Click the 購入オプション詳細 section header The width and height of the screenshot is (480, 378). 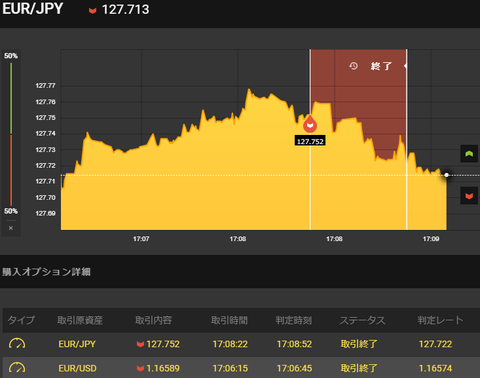pyautogui.click(x=46, y=272)
